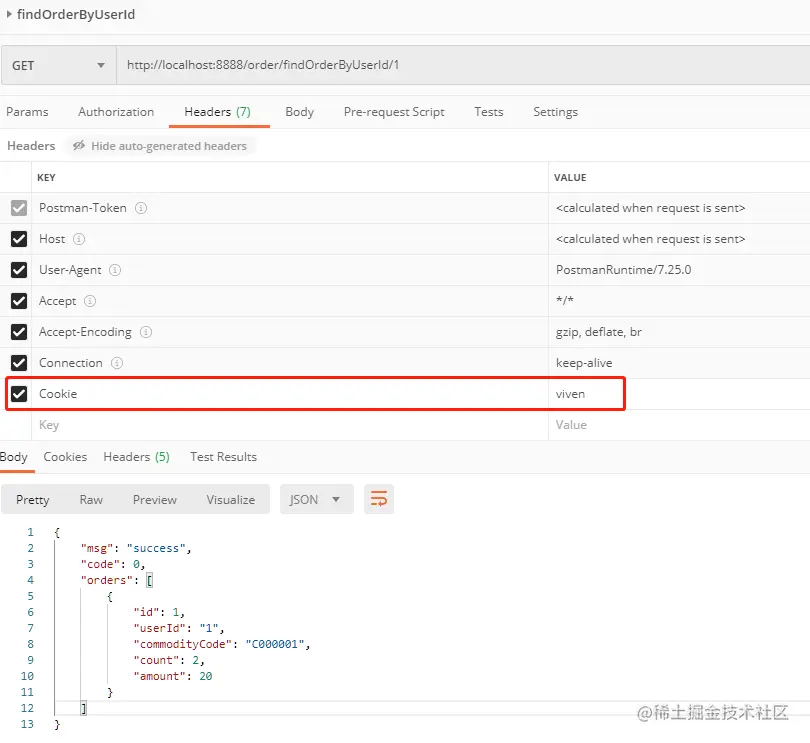Uncheck the Connection header checkbox
The height and width of the screenshot is (743, 810).
pos(19,363)
